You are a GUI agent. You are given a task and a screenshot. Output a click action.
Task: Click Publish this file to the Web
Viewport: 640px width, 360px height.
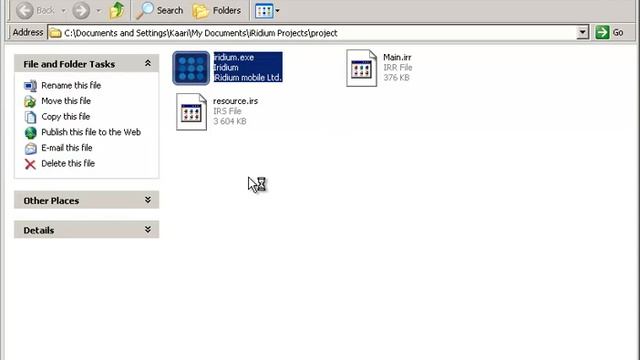pyautogui.click(x=91, y=132)
